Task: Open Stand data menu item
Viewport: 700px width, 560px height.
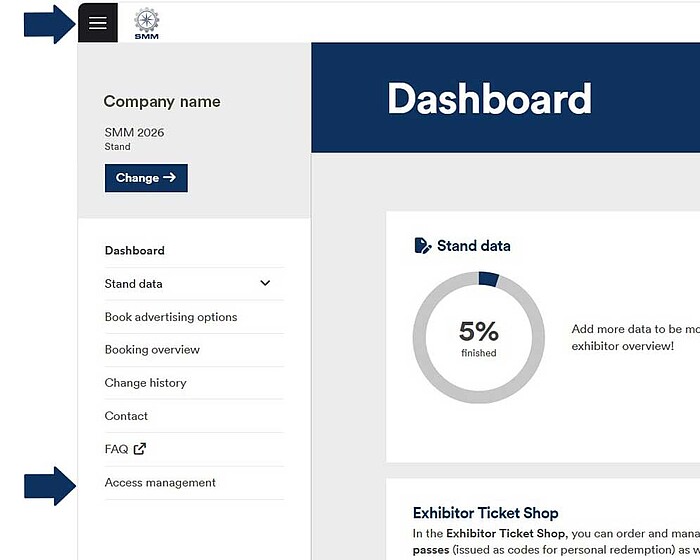Action: tap(134, 284)
